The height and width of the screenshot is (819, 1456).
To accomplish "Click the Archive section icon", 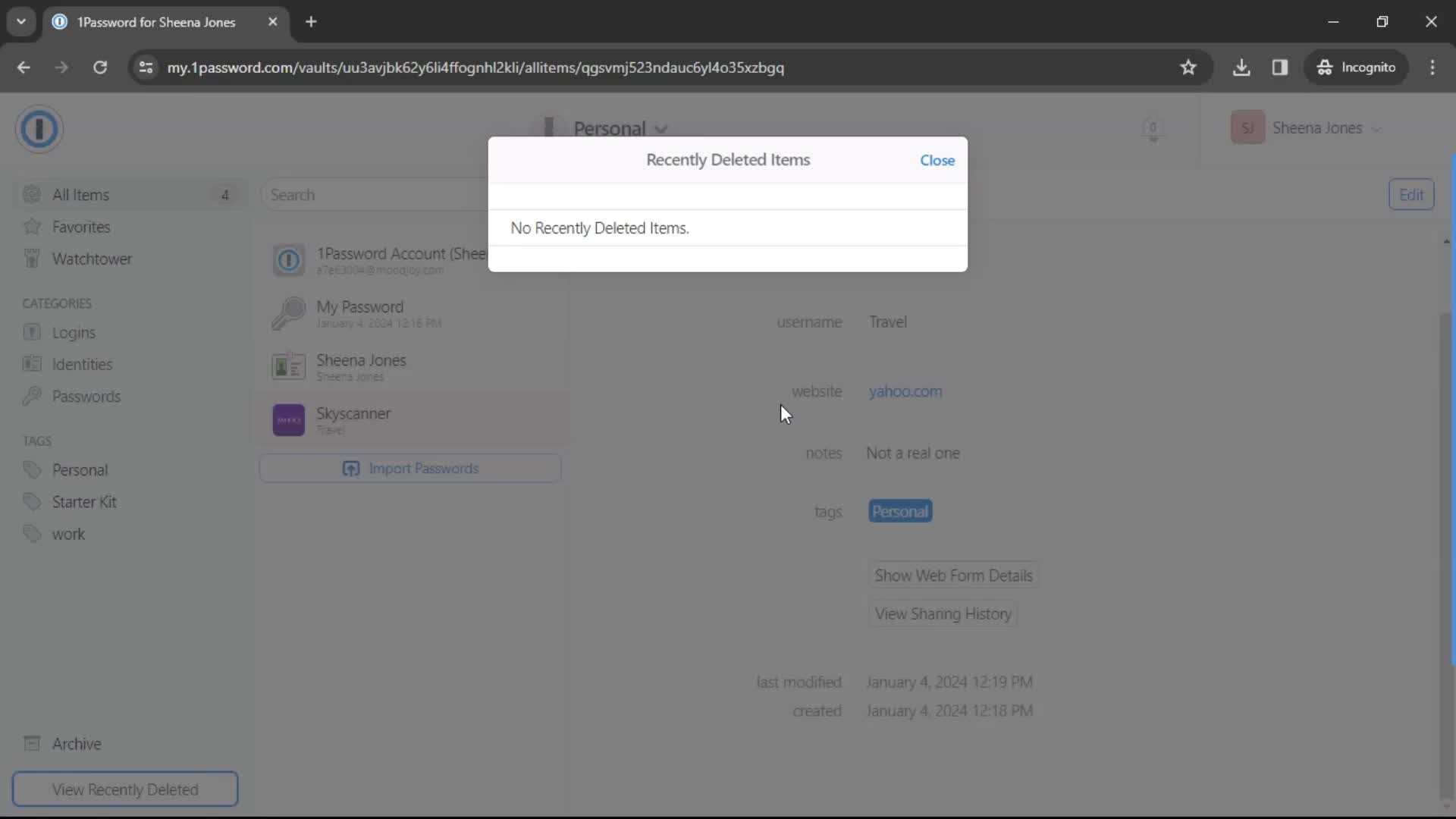I will [31, 743].
